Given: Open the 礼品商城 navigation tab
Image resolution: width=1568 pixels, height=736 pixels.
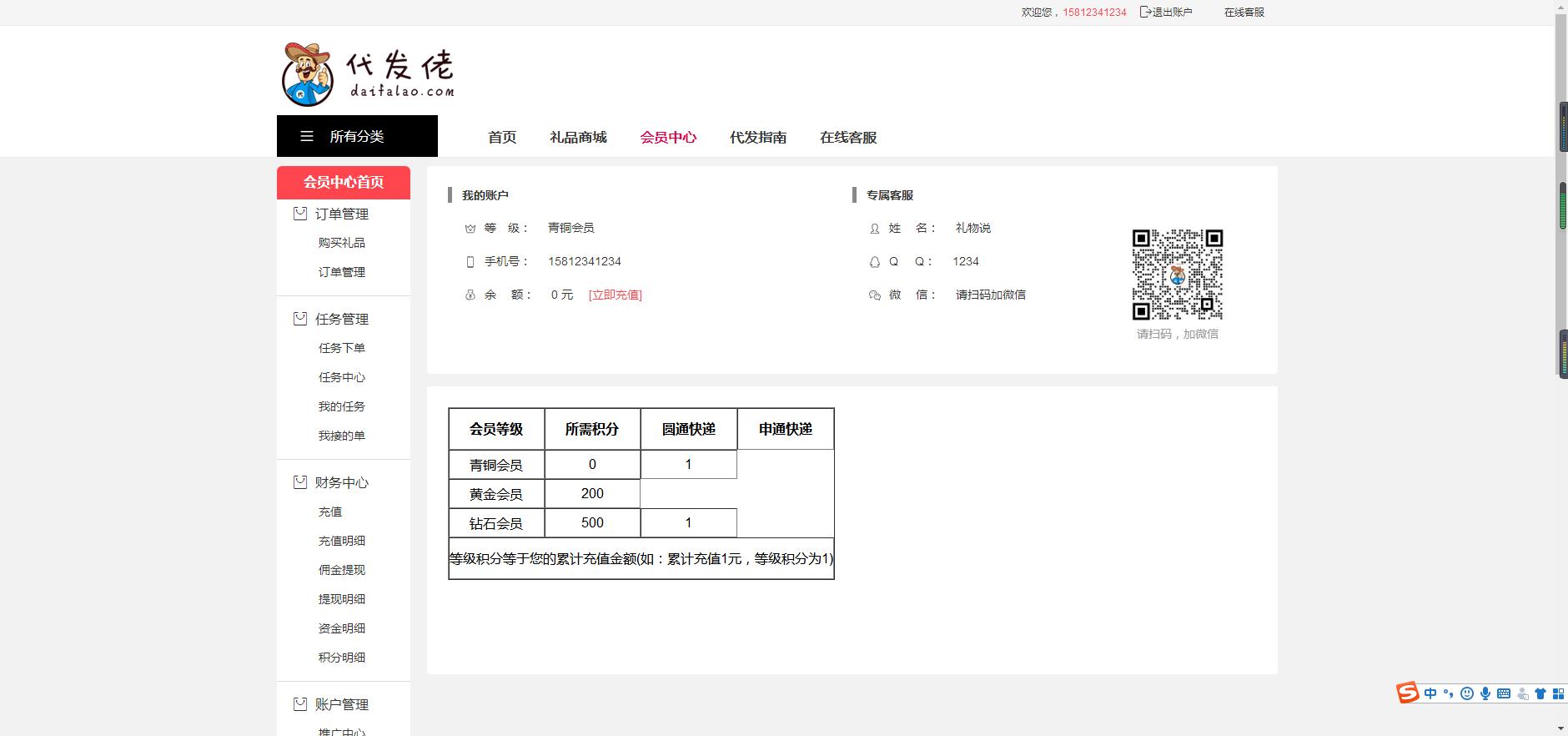Looking at the screenshot, I should point(578,137).
